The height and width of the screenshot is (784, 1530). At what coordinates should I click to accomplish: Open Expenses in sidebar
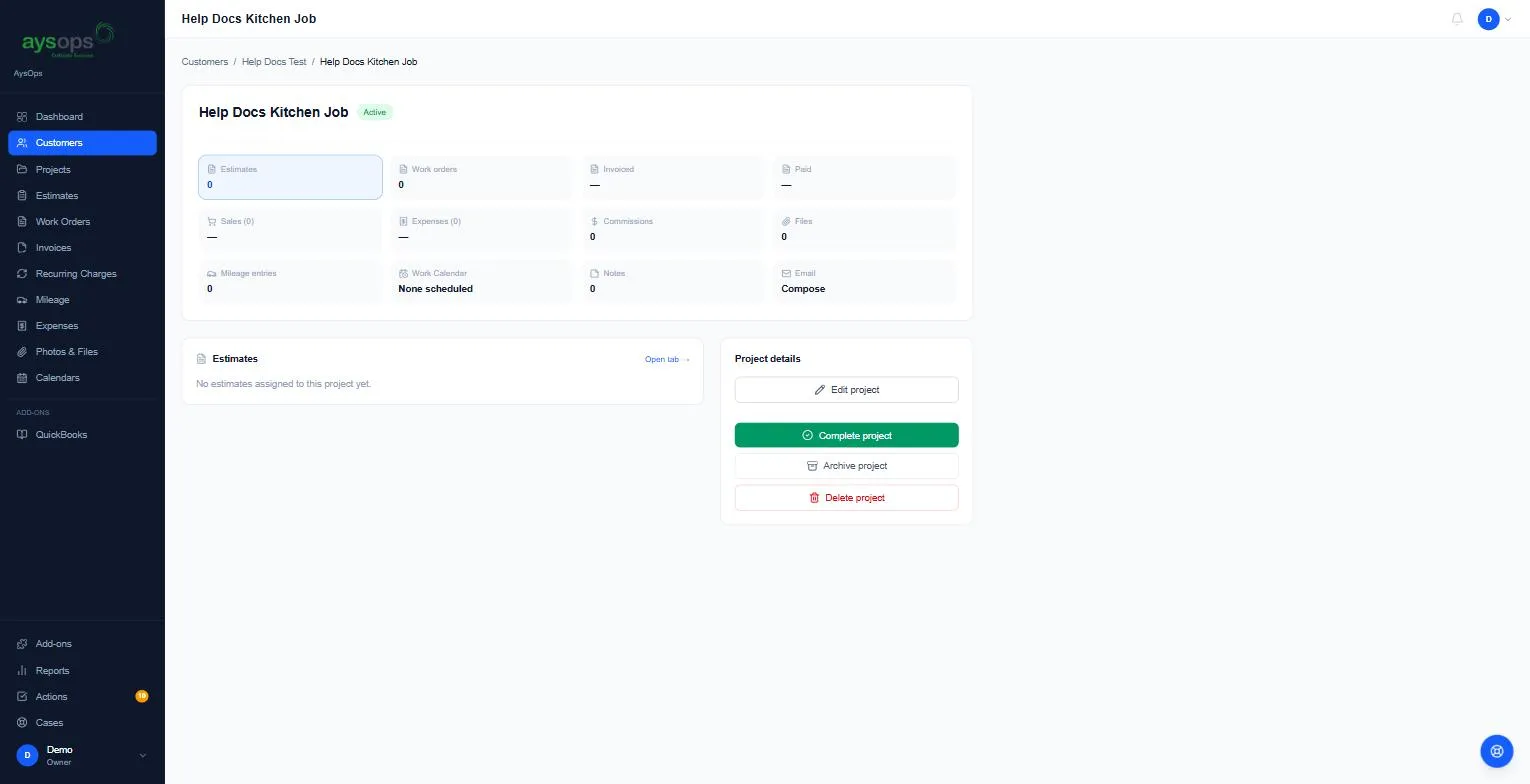click(x=82, y=325)
